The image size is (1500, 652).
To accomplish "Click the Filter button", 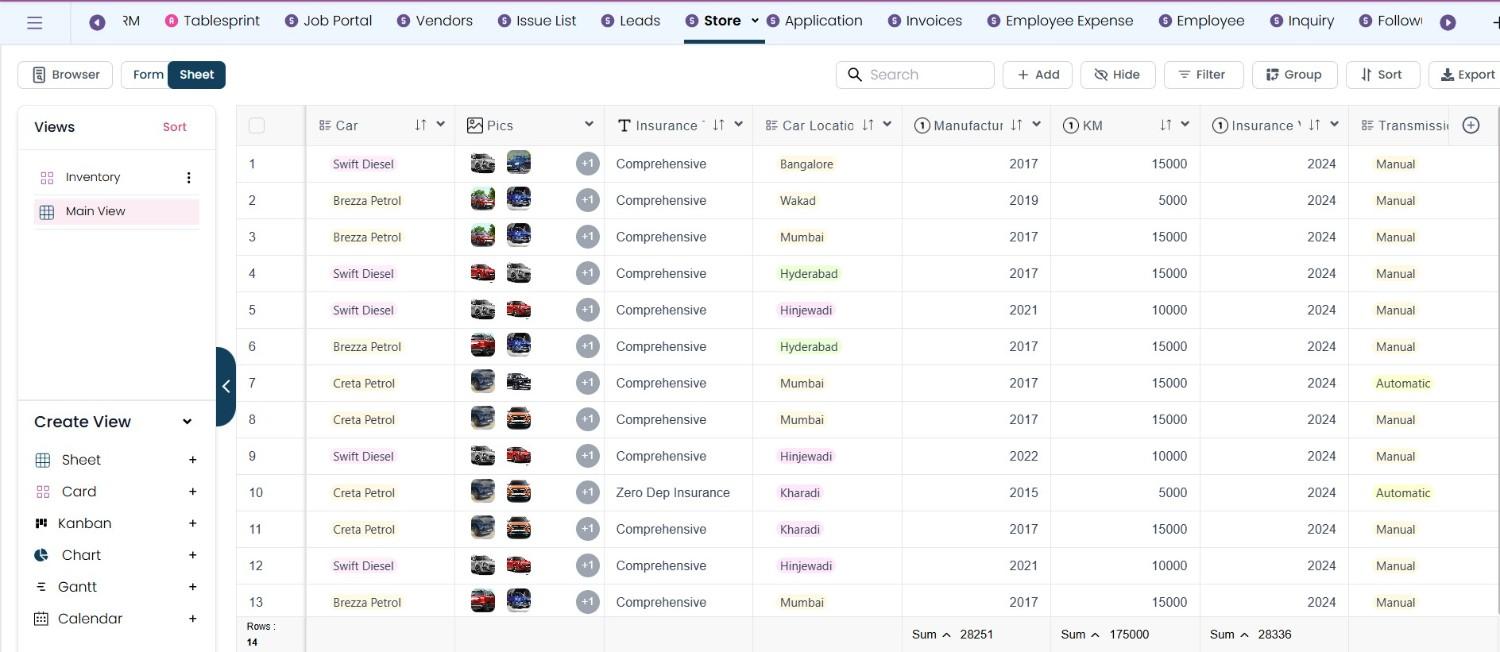I will click(x=1202, y=75).
